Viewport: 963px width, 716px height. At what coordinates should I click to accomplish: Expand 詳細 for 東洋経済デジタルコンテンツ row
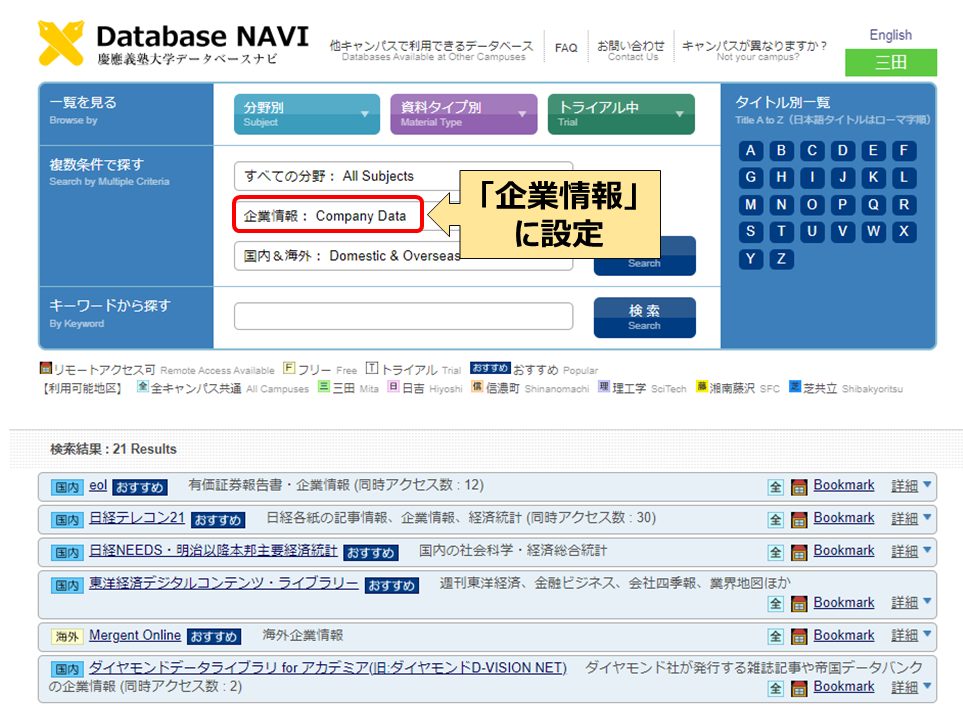click(x=911, y=603)
